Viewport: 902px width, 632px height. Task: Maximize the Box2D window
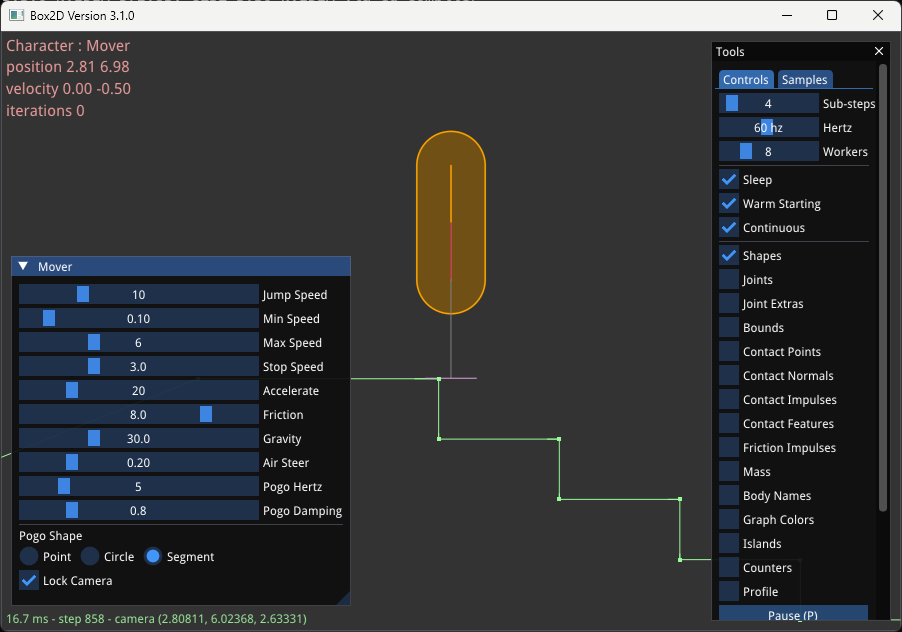[x=832, y=16]
